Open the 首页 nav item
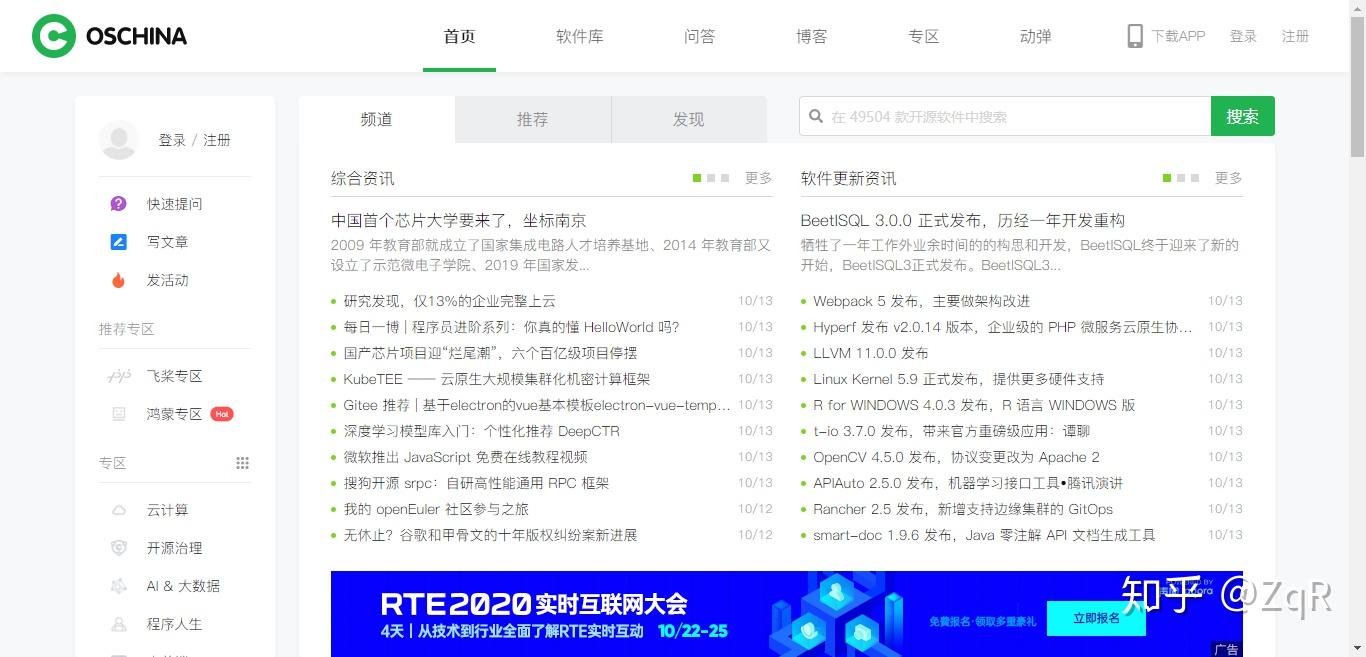Viewport: 1366px width, 657px height. pos(459,36)
